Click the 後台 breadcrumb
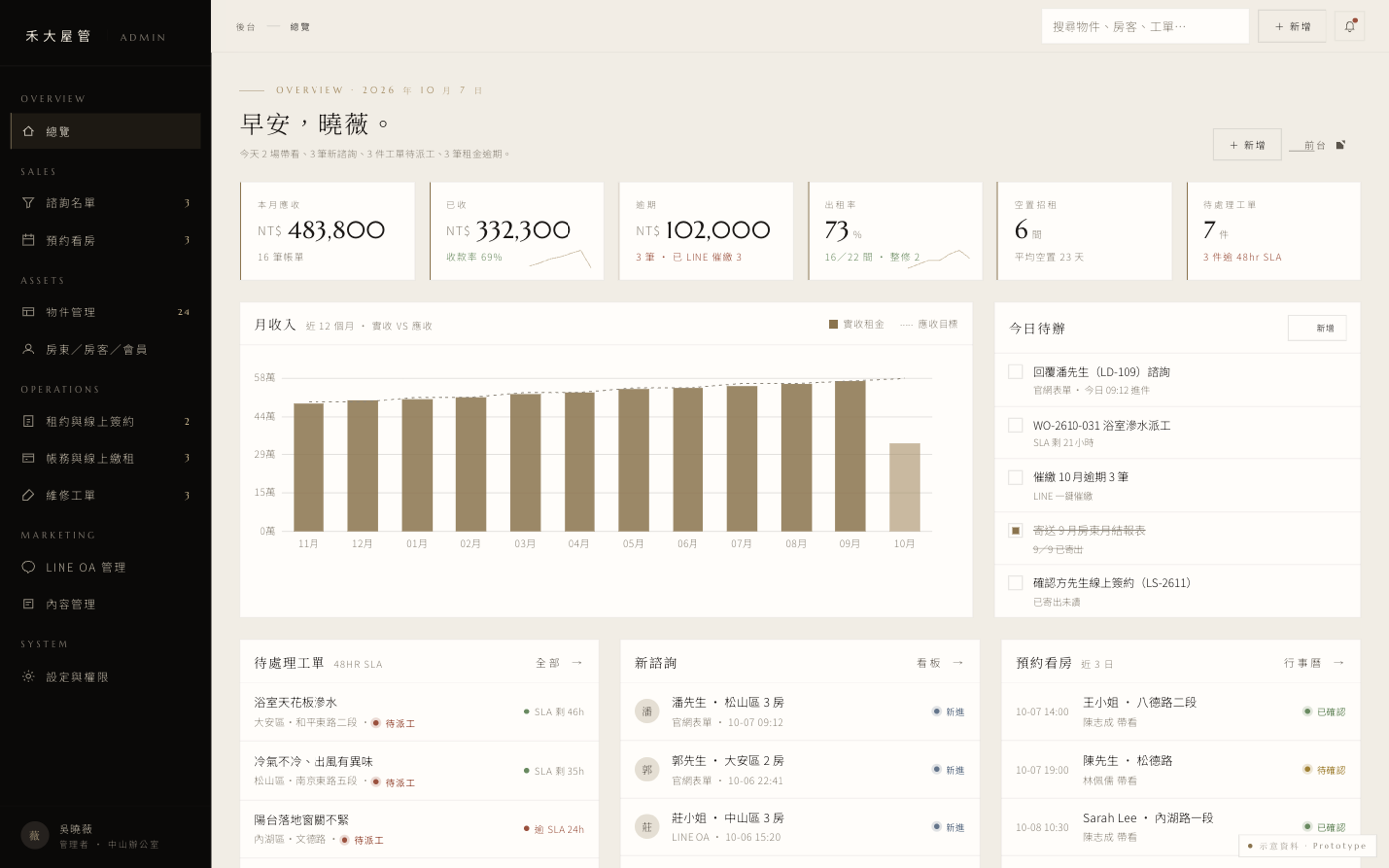 245,27
